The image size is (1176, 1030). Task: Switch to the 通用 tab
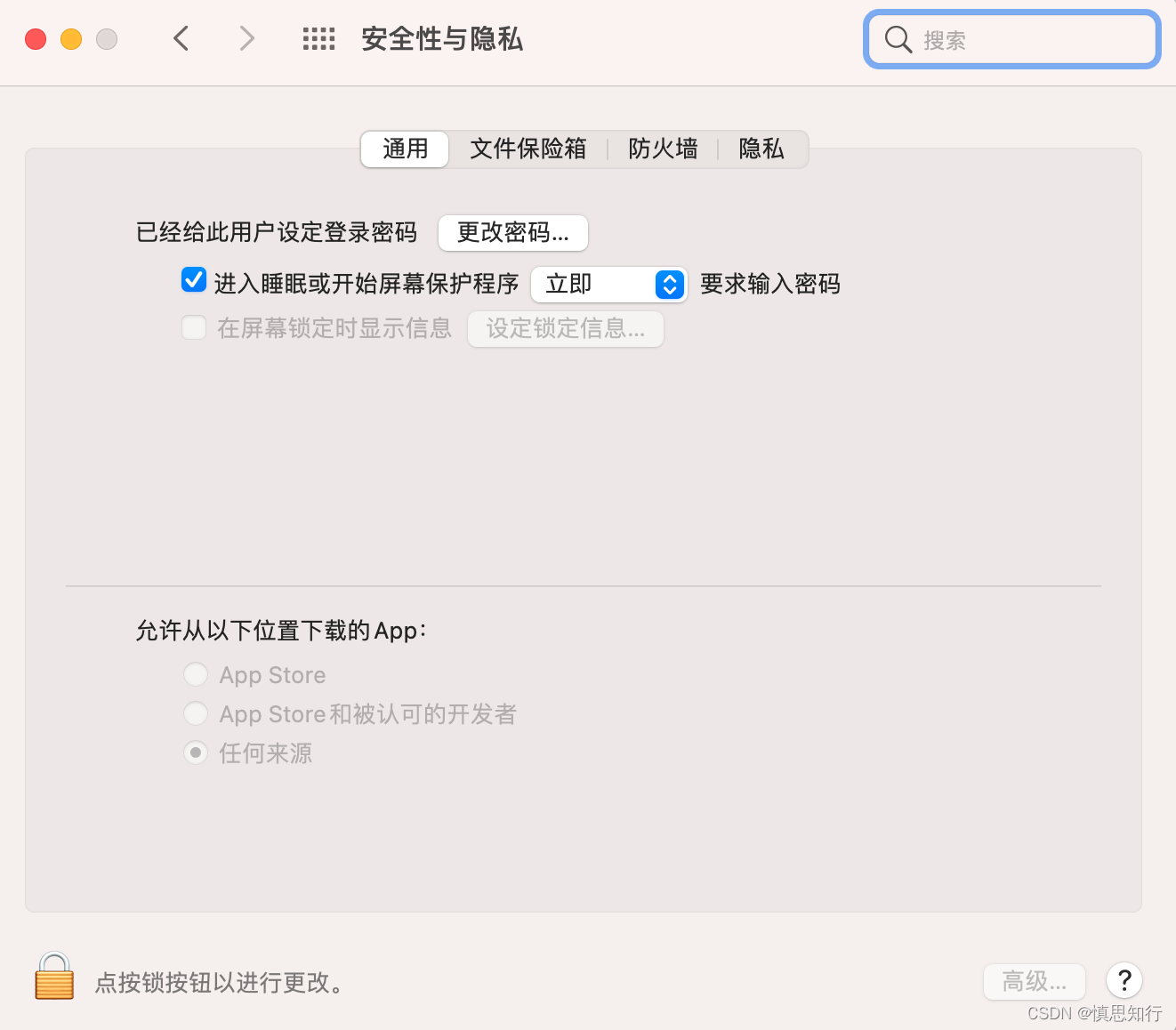tap(405, 149)
